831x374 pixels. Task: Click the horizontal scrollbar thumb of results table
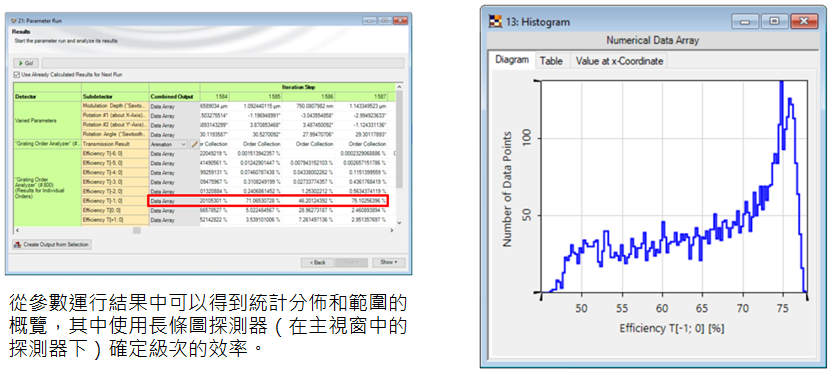pos(137,230)
